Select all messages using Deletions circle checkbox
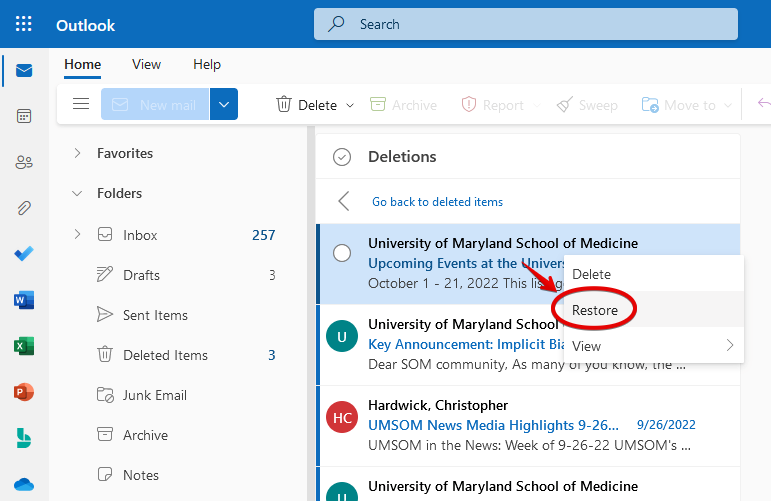 (x=342, y=157)
